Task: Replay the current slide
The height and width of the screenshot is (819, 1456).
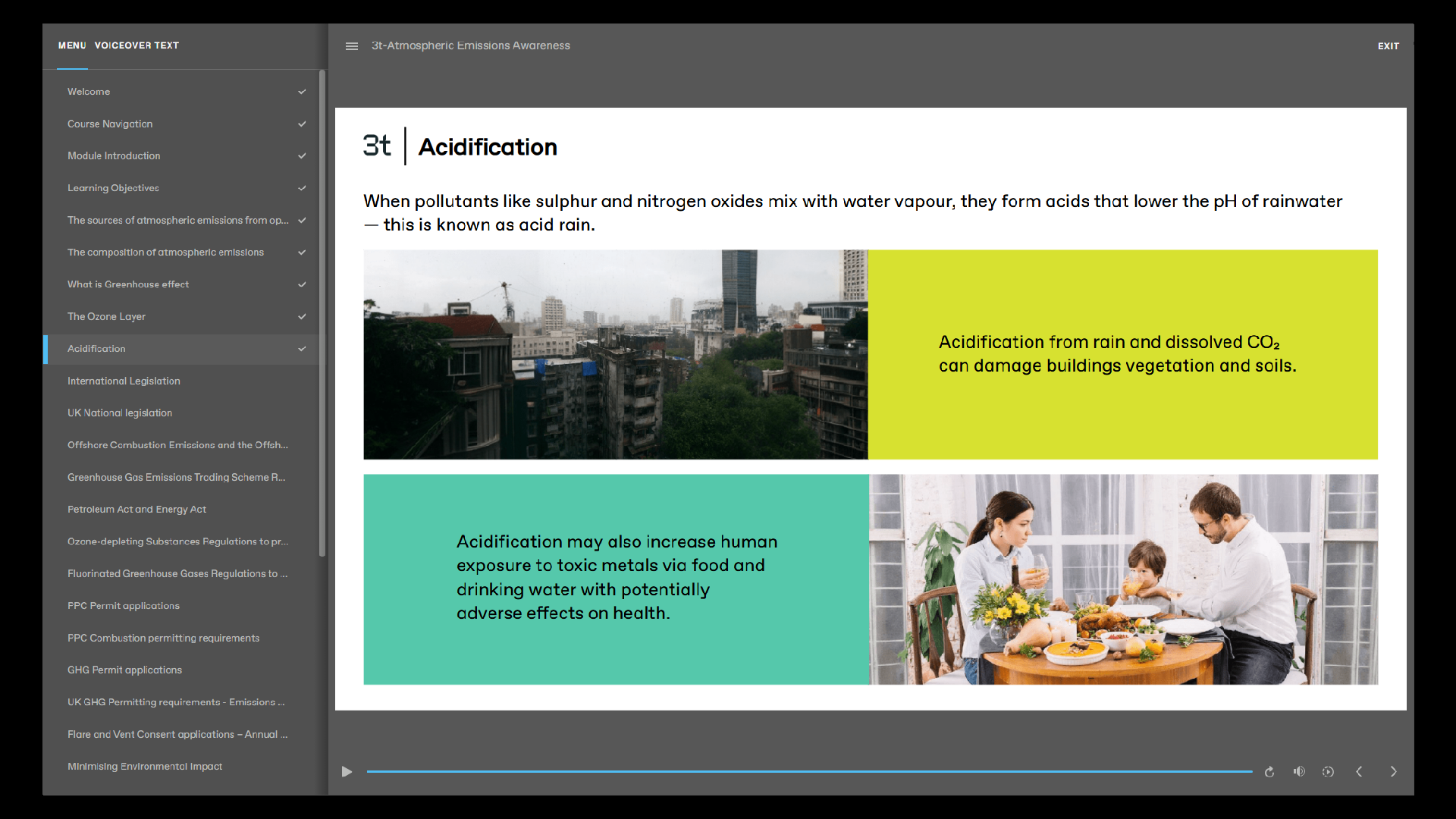Action: [1269, 772]
